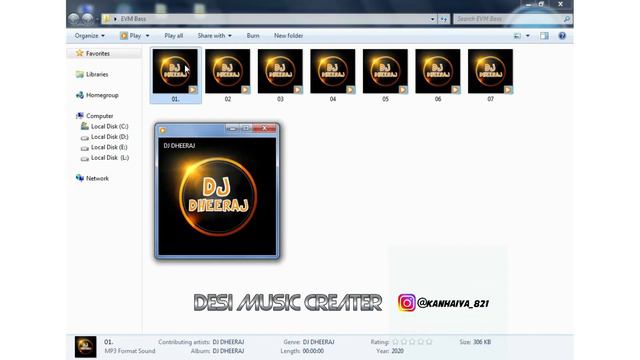This screenshot has width=640, height=360.
Task: Click the Genre value DJ DHEERAJ
Action: tap(318, 342)
